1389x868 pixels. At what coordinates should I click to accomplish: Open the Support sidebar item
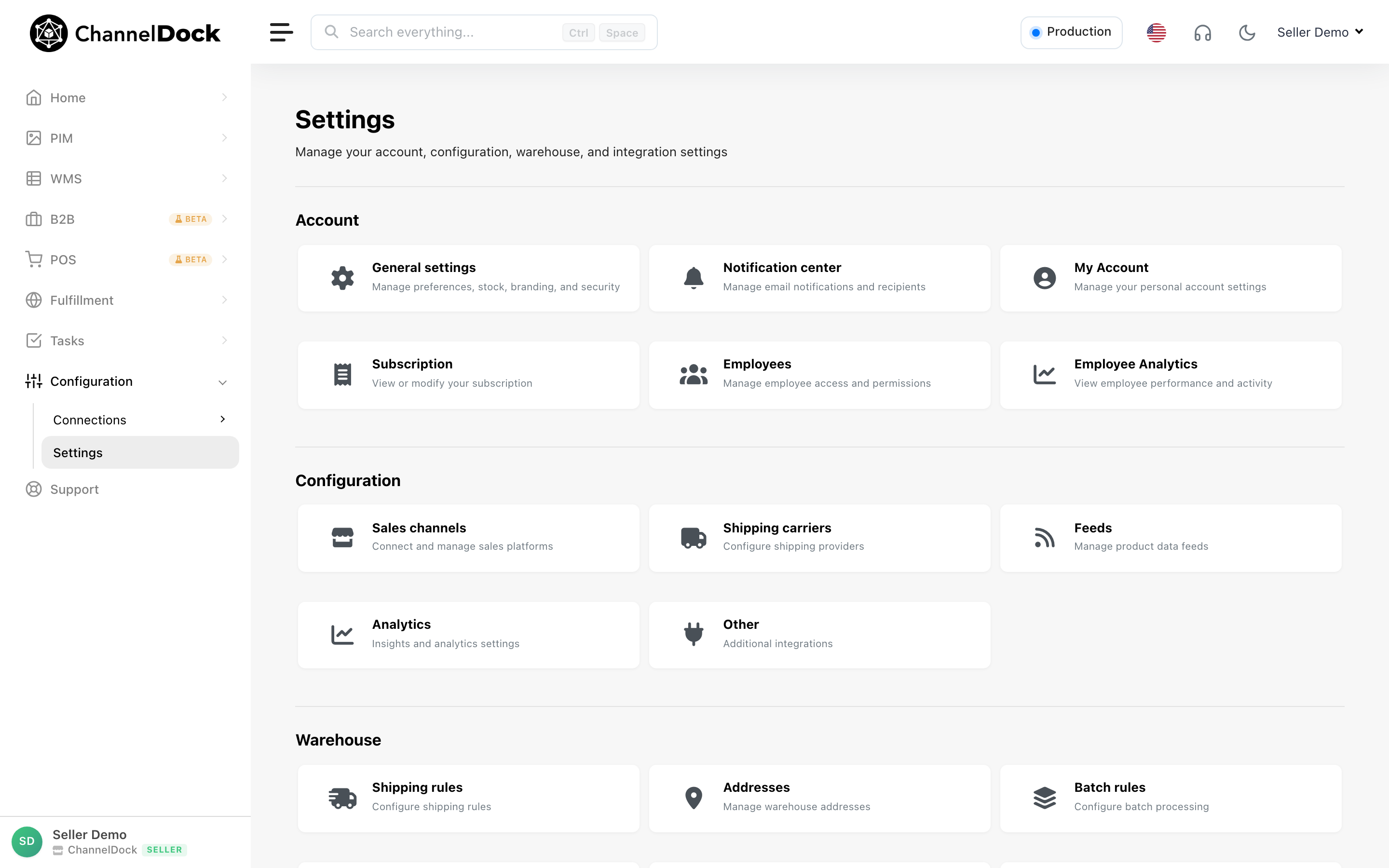pyautogui.click(x=126, y=489)
